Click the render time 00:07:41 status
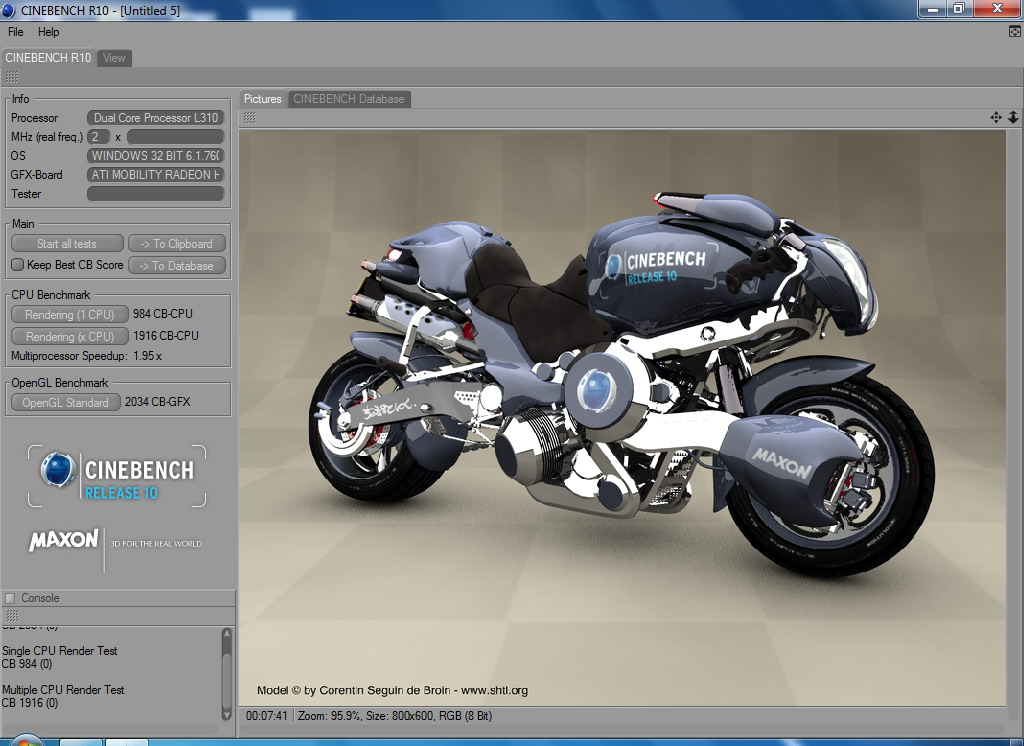 pos(266,716)
